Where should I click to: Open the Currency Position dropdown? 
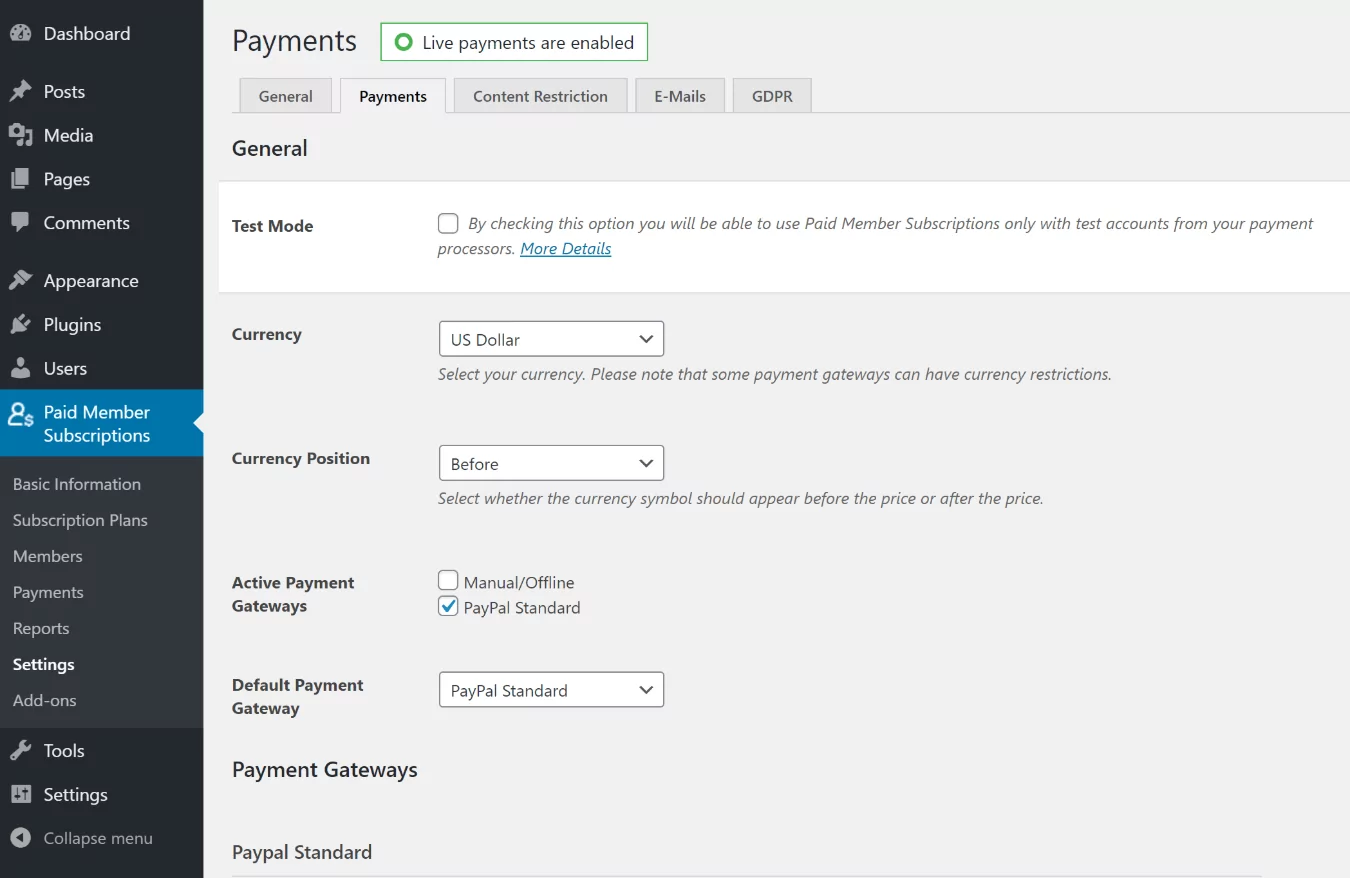[x=551, y=463]
